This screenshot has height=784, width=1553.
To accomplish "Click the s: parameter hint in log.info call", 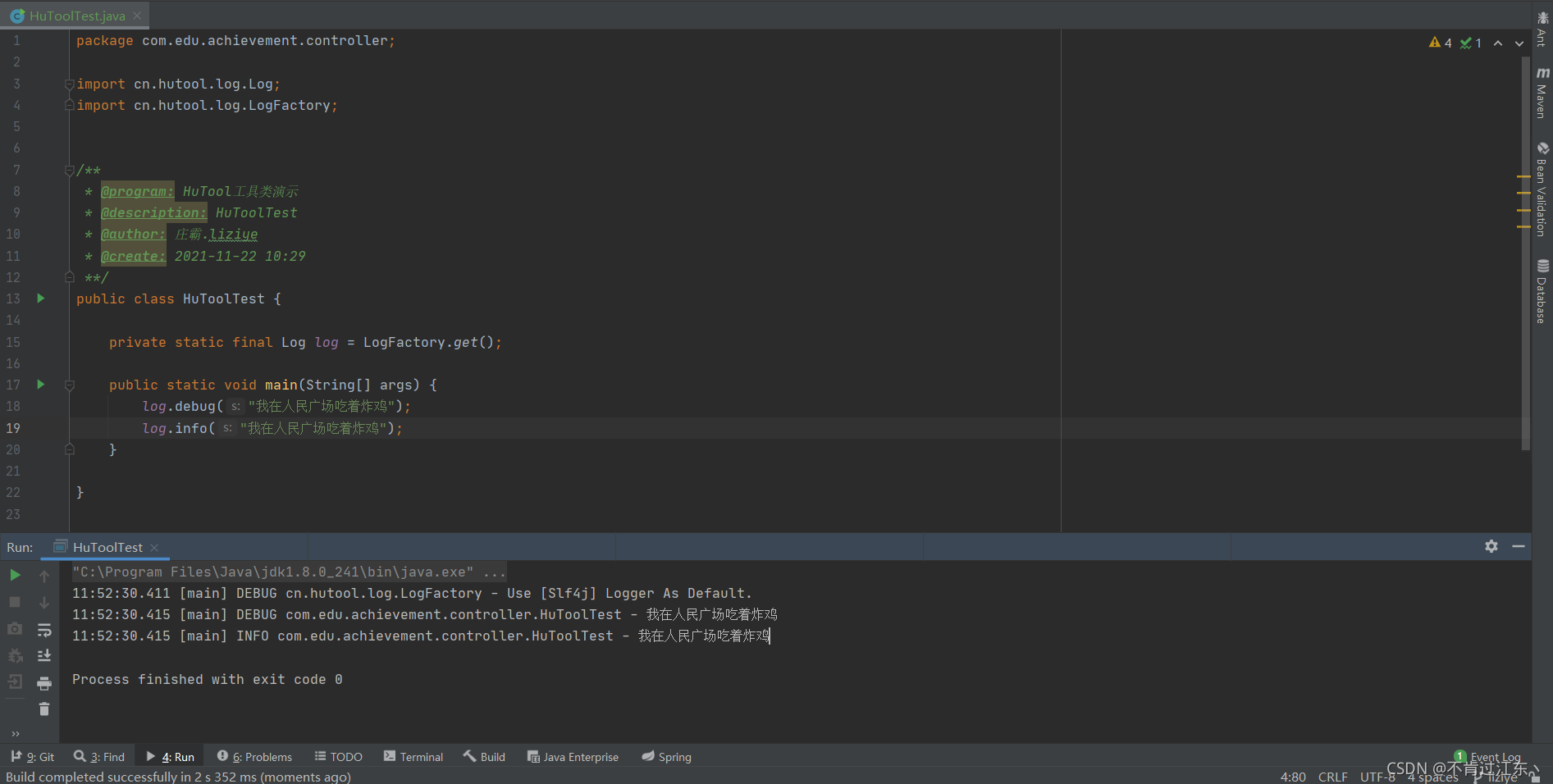I will pyautogui.click(x=227, y=428).
